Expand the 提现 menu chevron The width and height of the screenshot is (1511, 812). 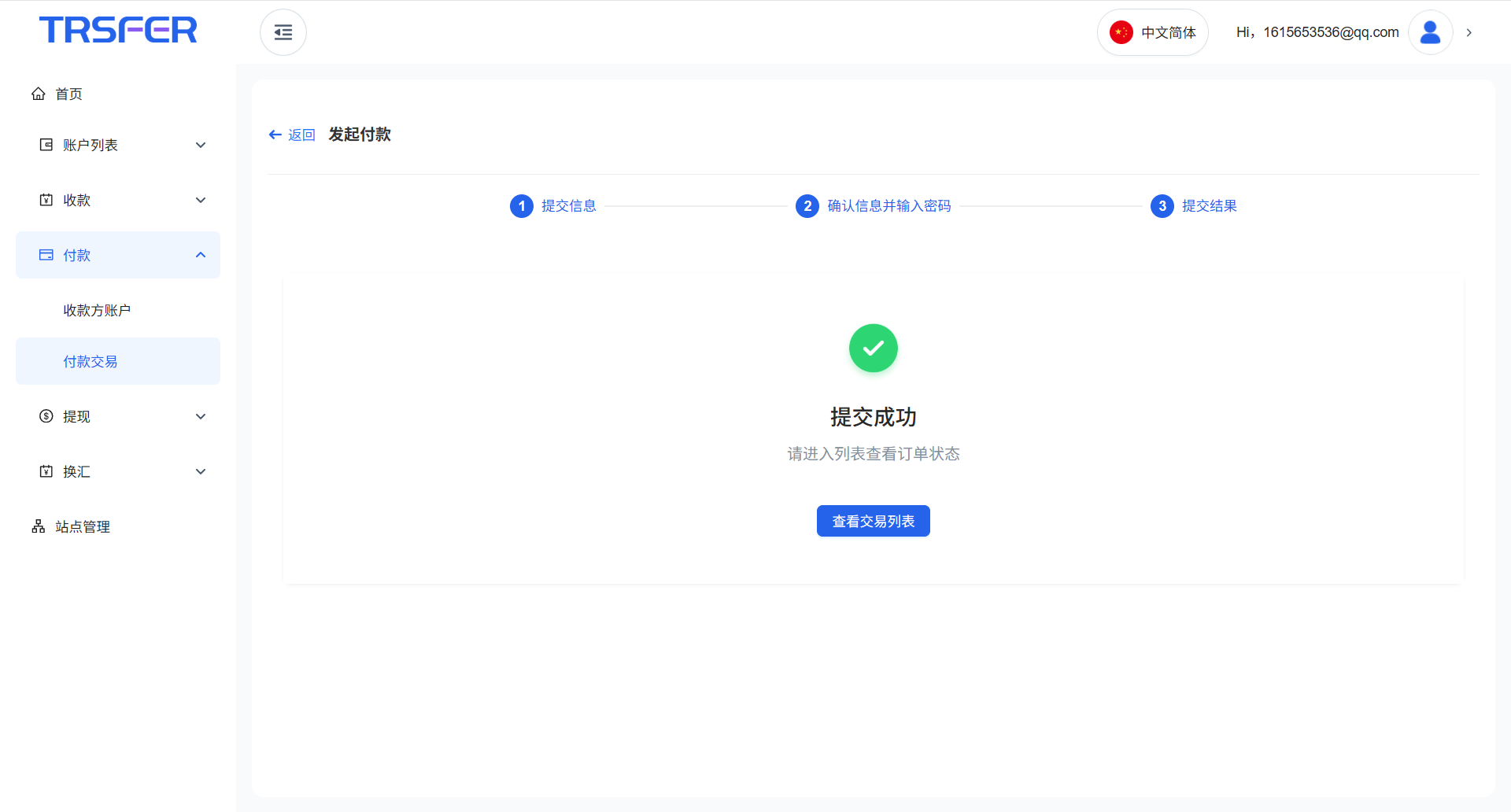201,416
